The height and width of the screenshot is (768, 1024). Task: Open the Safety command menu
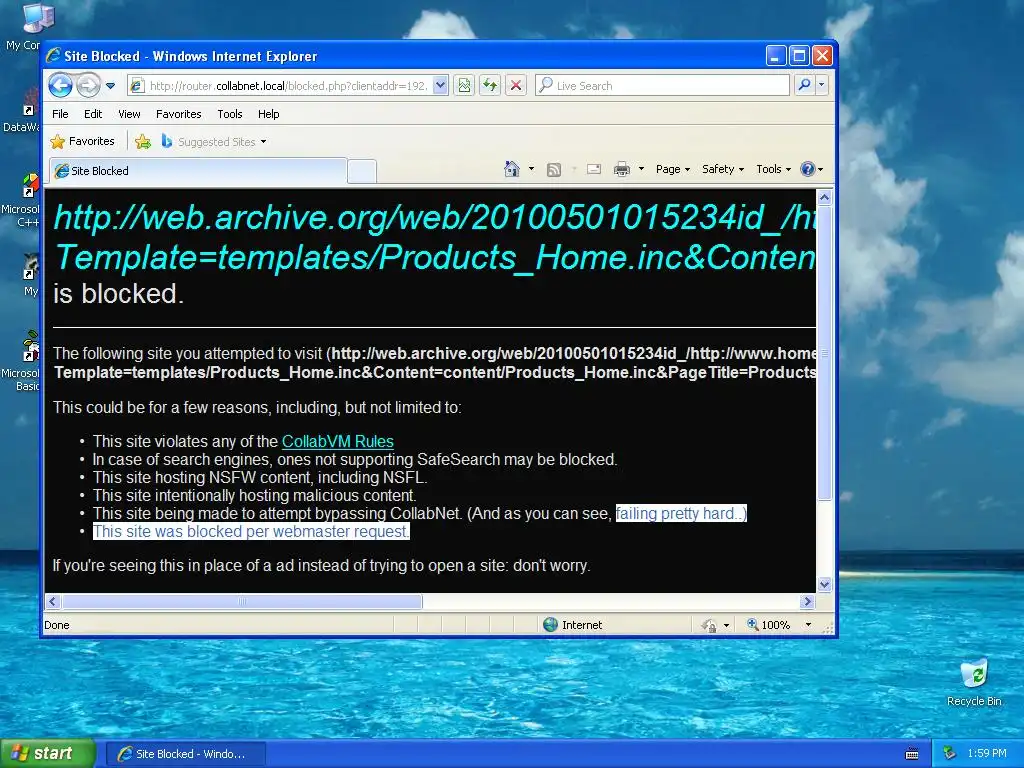[x=722, y=169]
